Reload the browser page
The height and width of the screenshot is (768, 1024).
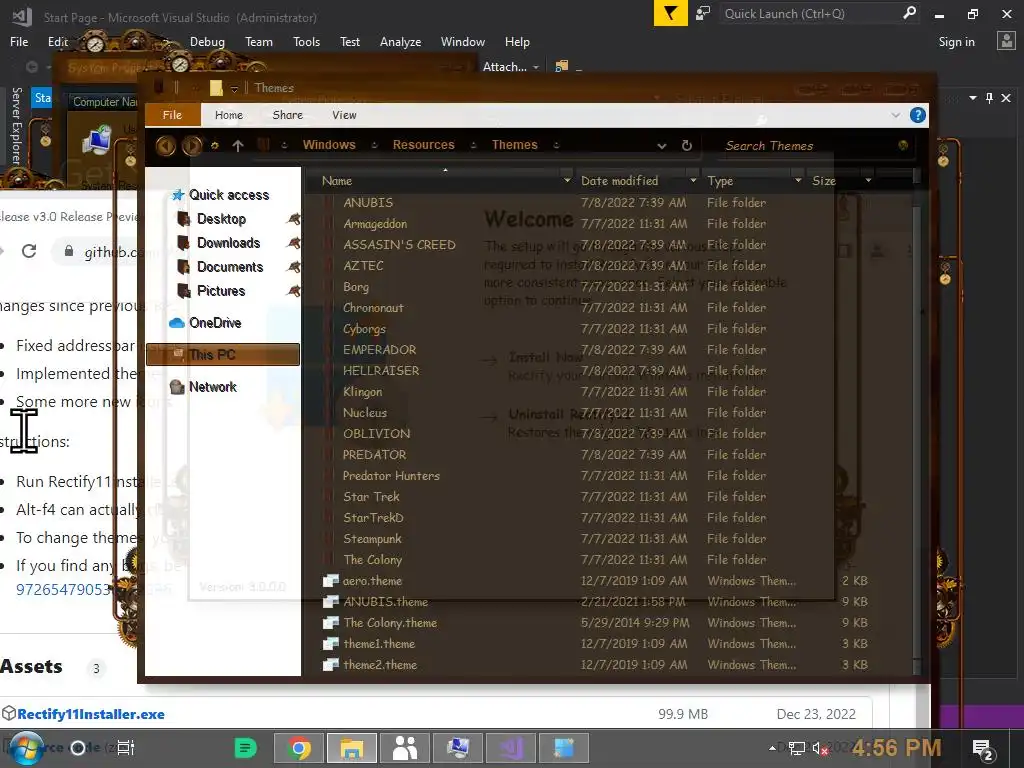[x=29, y=251]
